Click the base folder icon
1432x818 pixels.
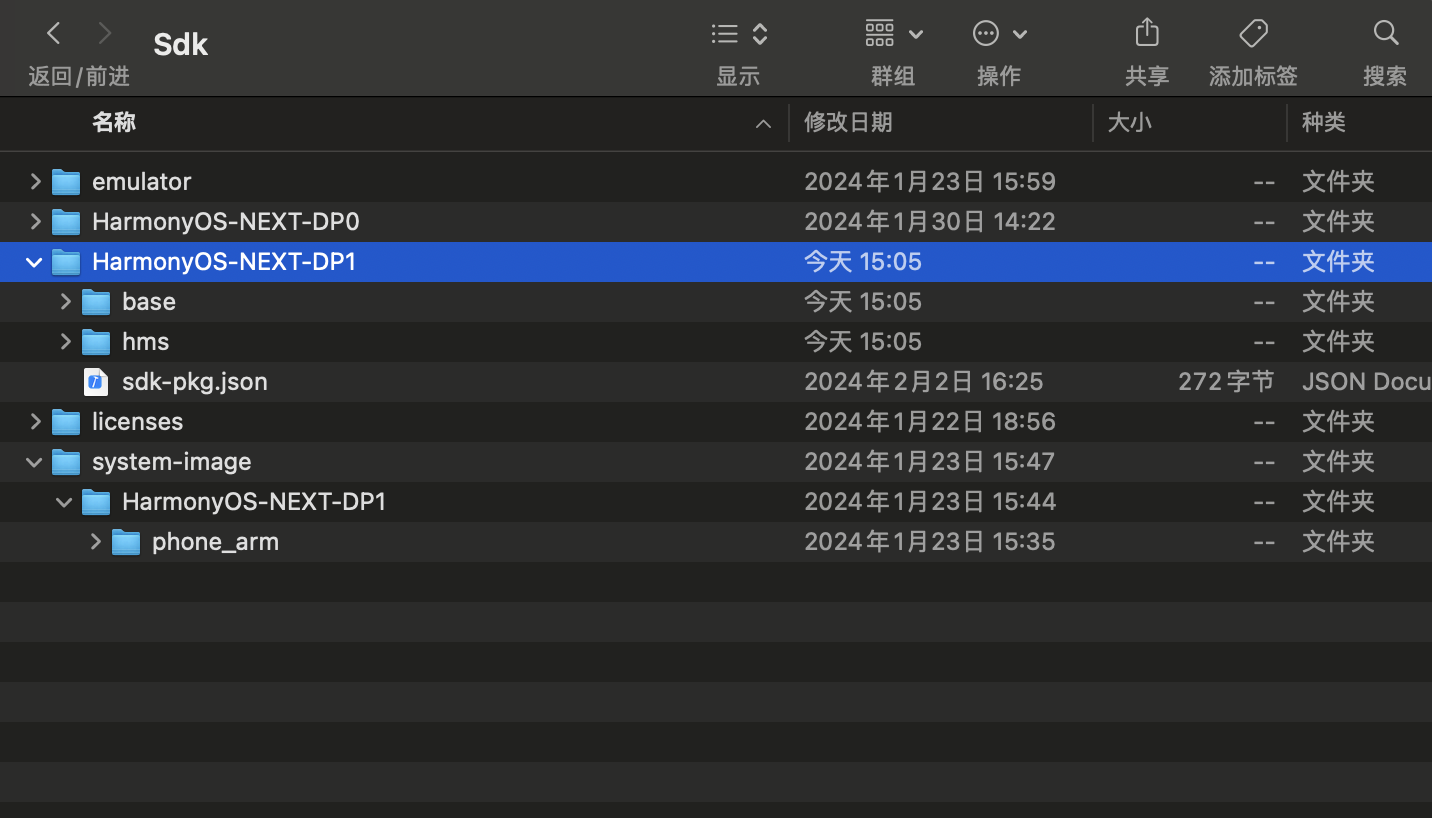click(96, 302)
